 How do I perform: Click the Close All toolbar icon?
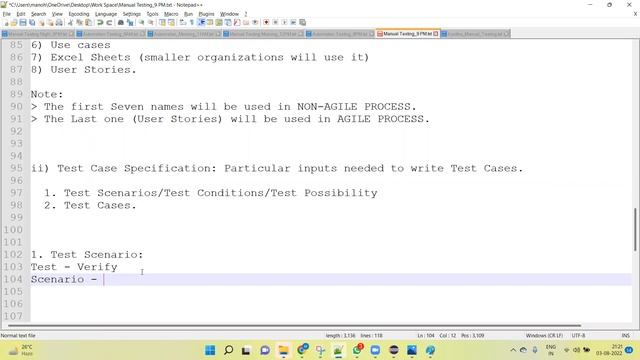(50, 22)
